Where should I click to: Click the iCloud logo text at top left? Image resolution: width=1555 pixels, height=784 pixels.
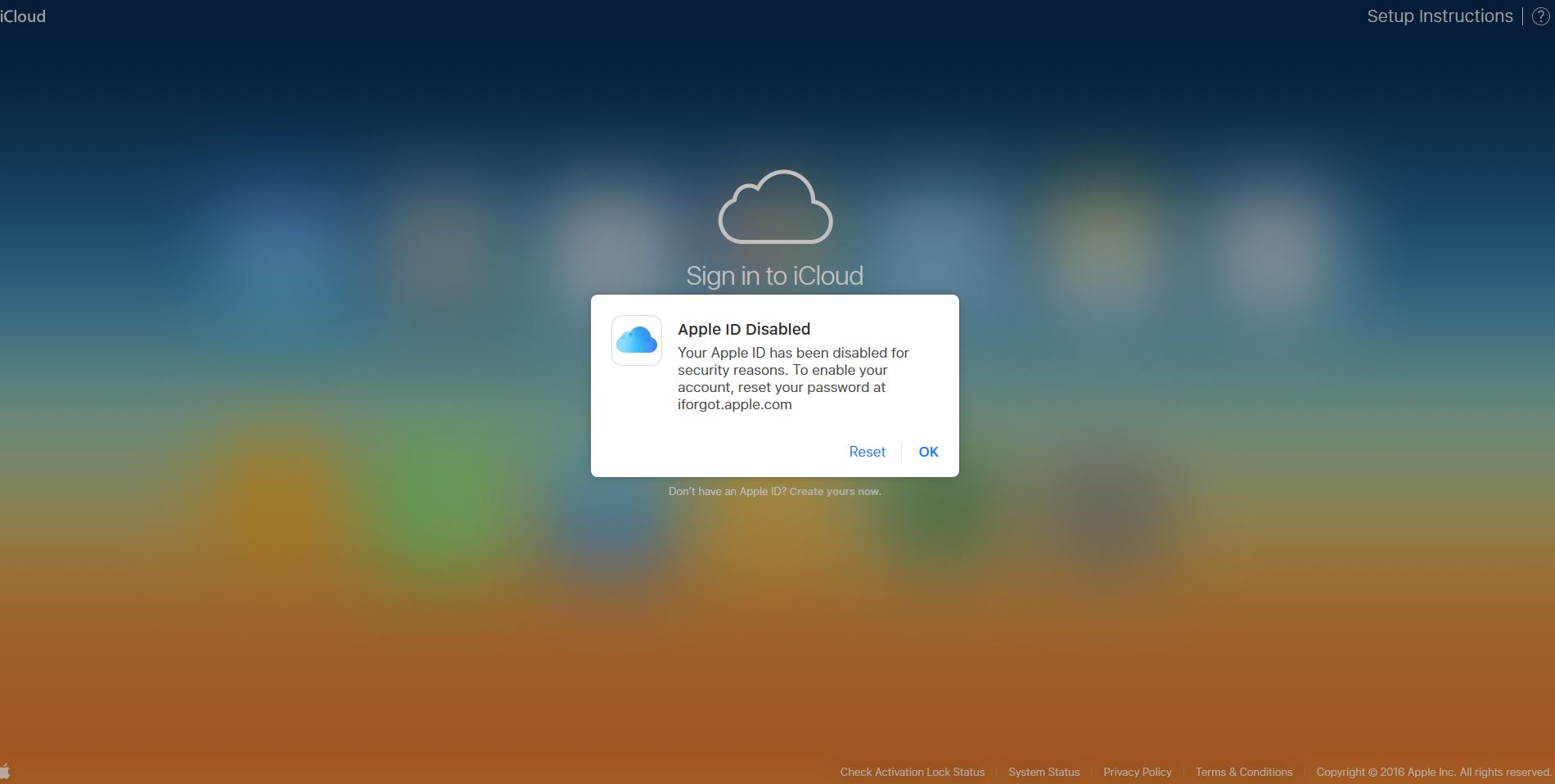pyautogui.click(x=23, y=16)
